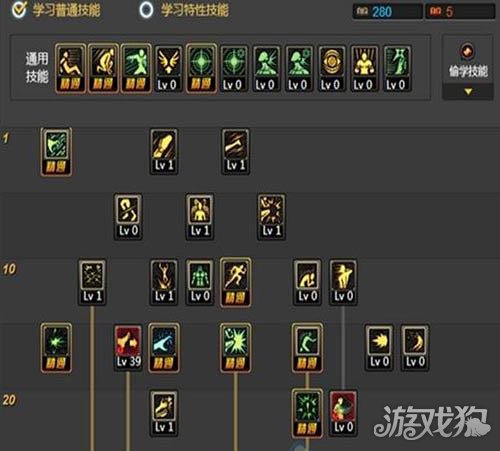Click the crescent moon kick Lv 0 skill
500x451 pixels.
click(415, 347)
